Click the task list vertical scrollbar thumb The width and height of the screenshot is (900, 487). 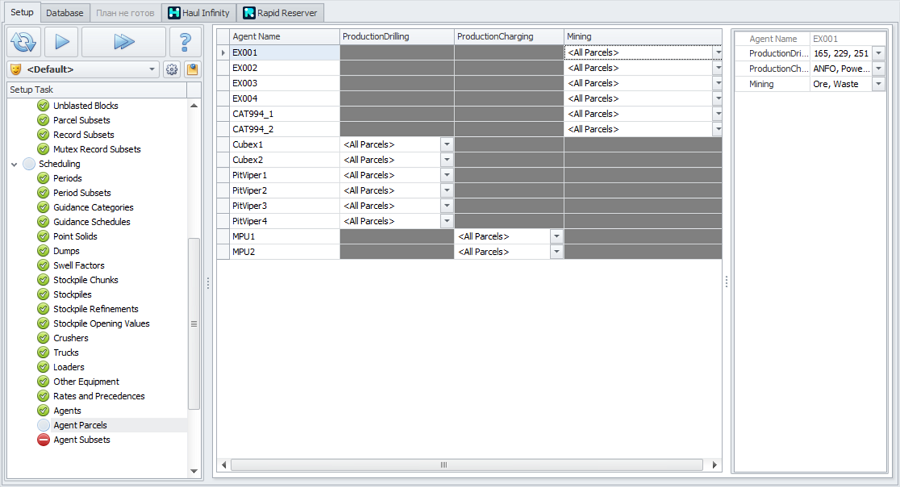click(x=194, y=323)
